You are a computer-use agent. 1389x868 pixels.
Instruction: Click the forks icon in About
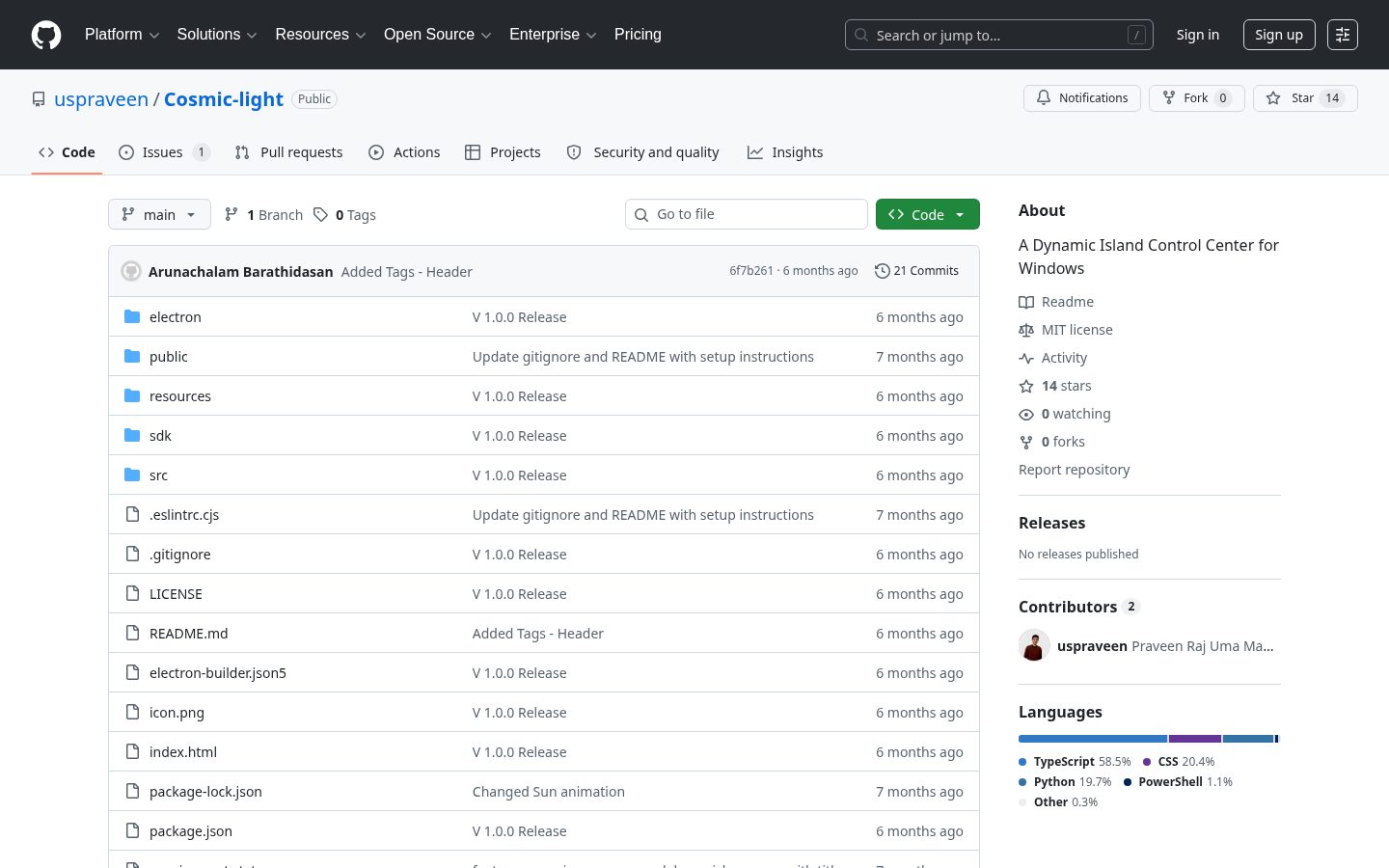[x=1026, y=442]
